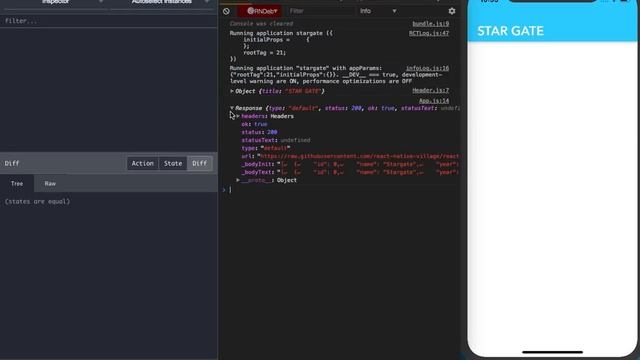Viewport: 640px width, 360px height.
Task: Focus the inspector filter... field
Action: (109, 21)
